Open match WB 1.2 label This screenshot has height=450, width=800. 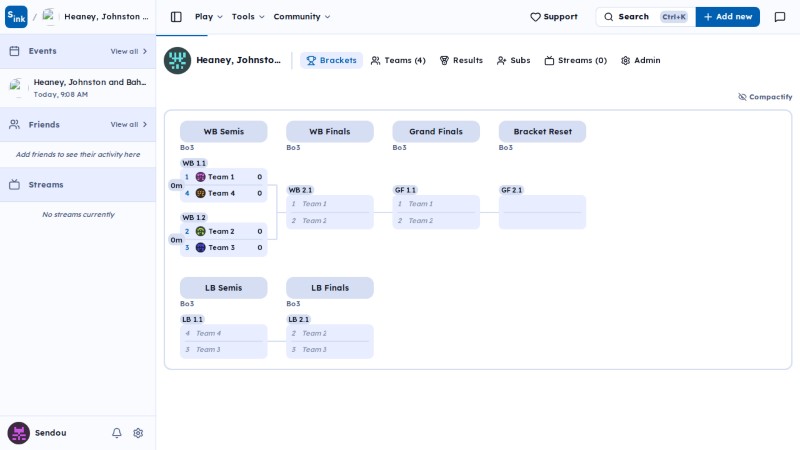click(x=194, y=217)
